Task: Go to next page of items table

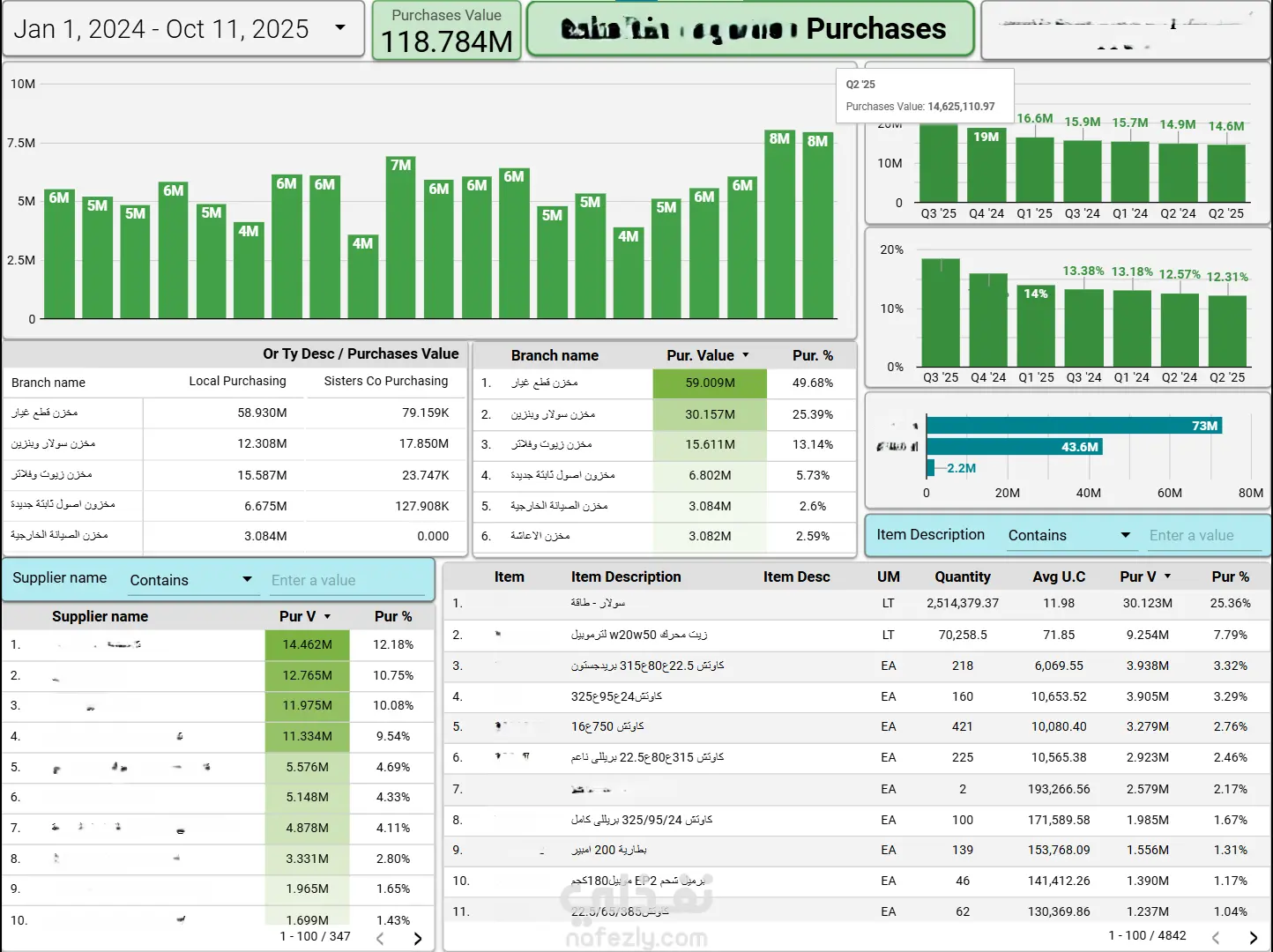Action: point(1253,938)
